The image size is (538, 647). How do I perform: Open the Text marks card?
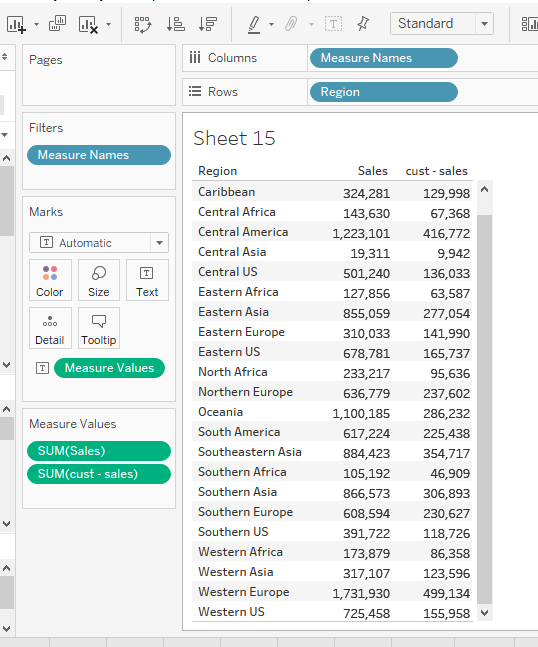pyautogui.click(x=147, y=280)
